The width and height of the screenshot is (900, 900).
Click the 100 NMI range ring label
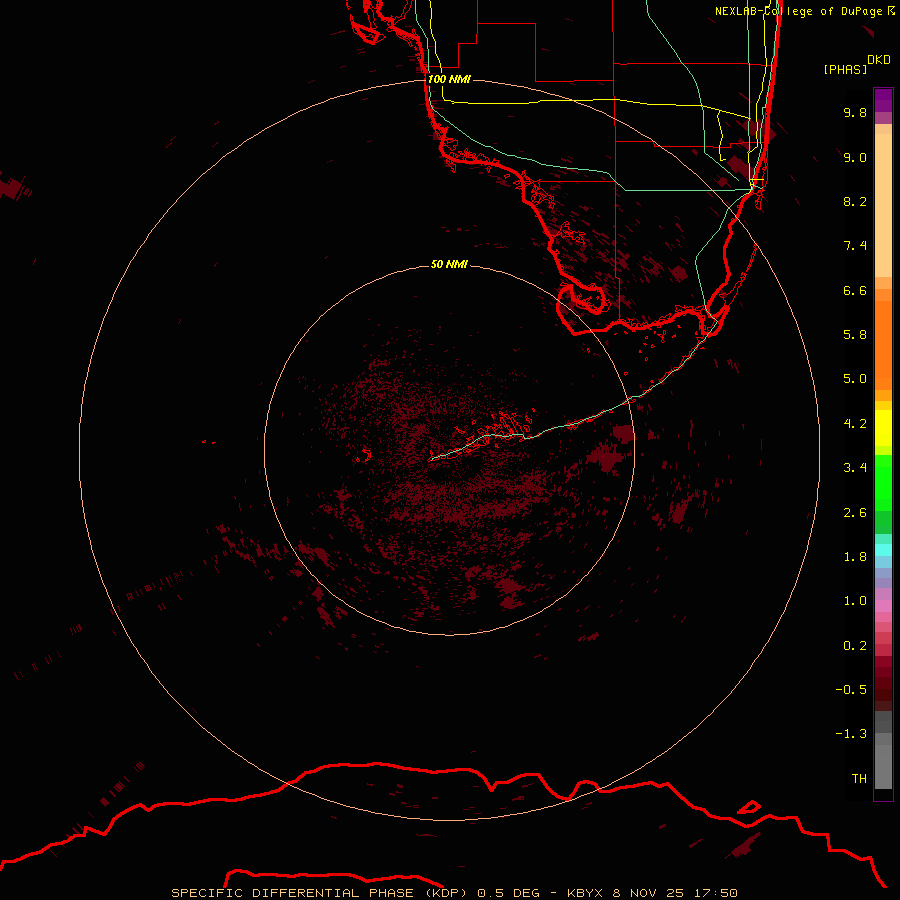[x=449, y=79]
